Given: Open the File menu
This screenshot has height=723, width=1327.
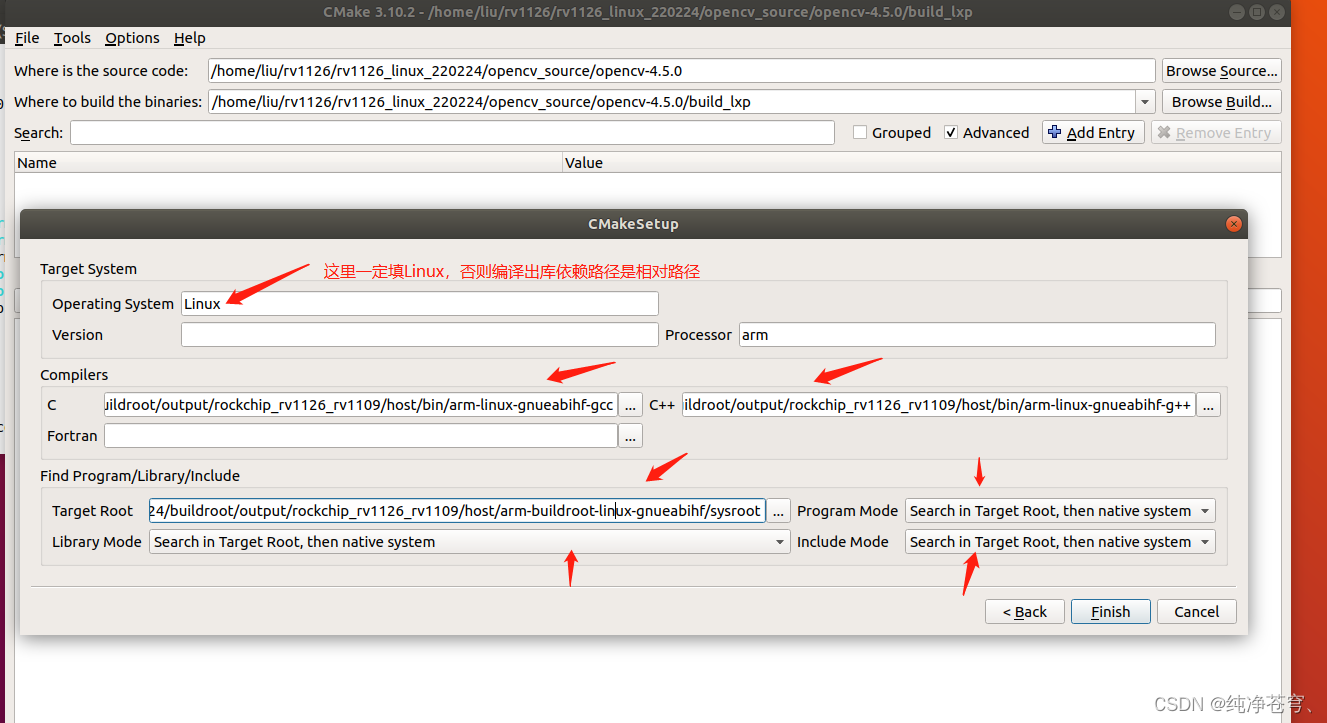Looking at the screenshot, I should pyautogui.click(x=27, y=38).
